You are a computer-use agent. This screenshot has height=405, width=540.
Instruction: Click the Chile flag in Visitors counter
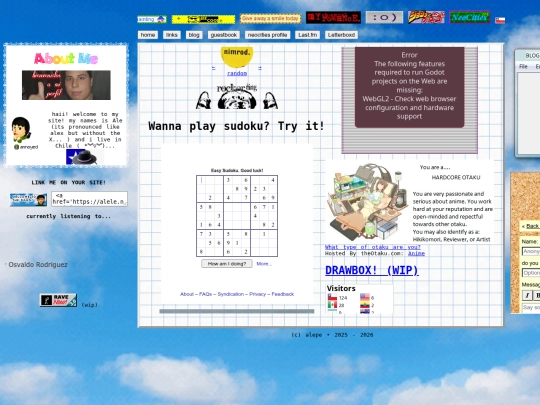pyautogui.click(x=332, y=297)
